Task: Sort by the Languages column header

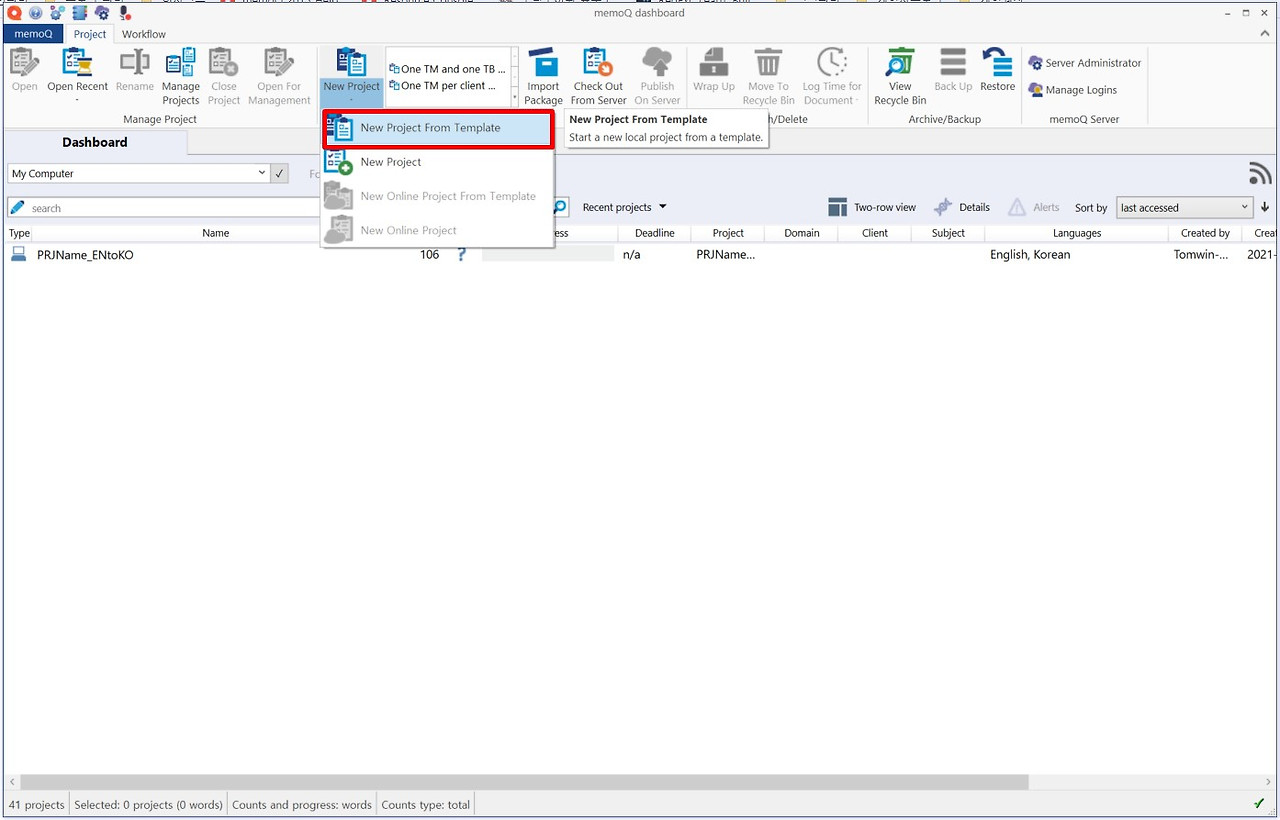Action: (1077, 233)
